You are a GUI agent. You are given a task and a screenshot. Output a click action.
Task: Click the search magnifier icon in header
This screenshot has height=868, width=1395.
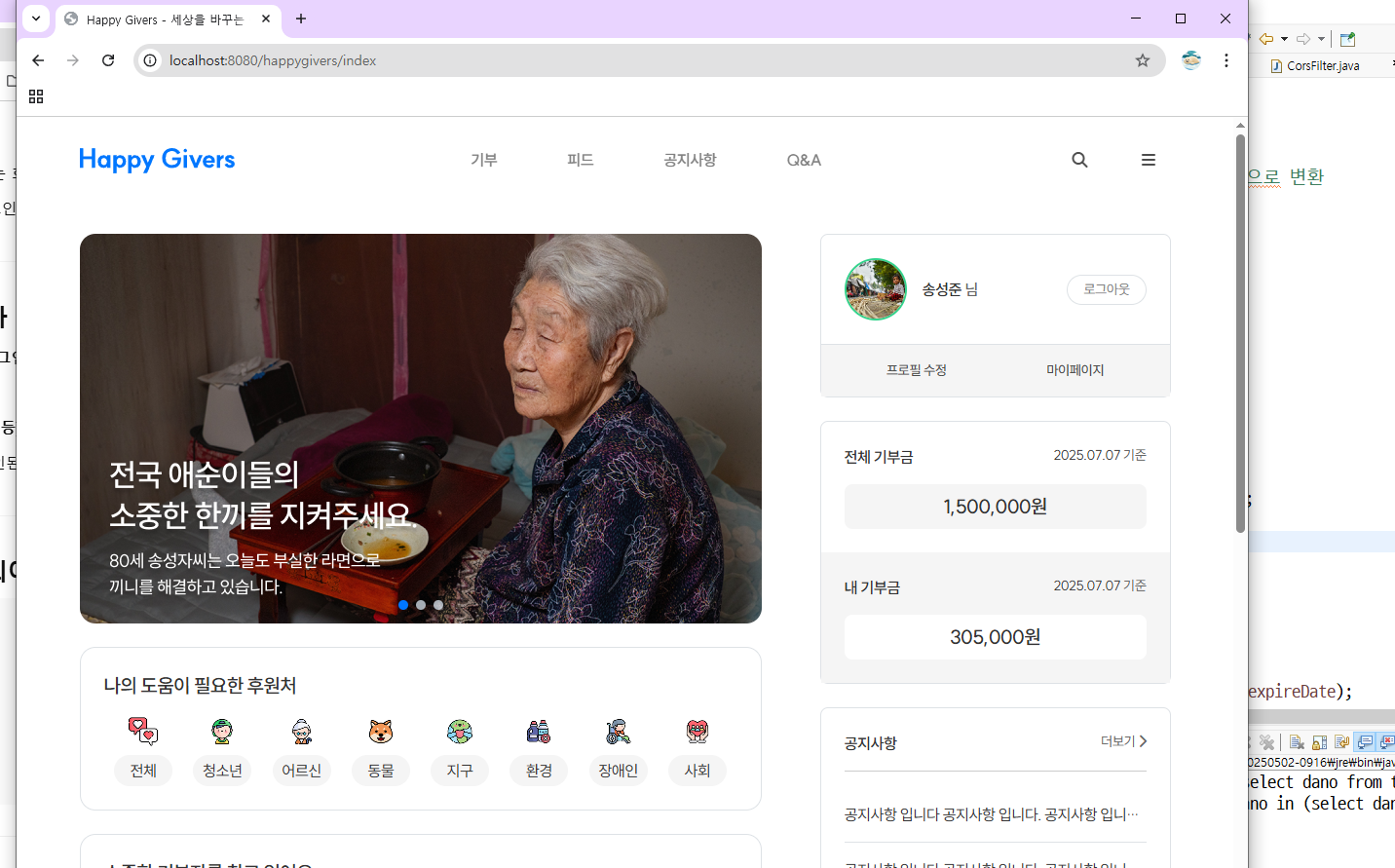coord(1079,160)
